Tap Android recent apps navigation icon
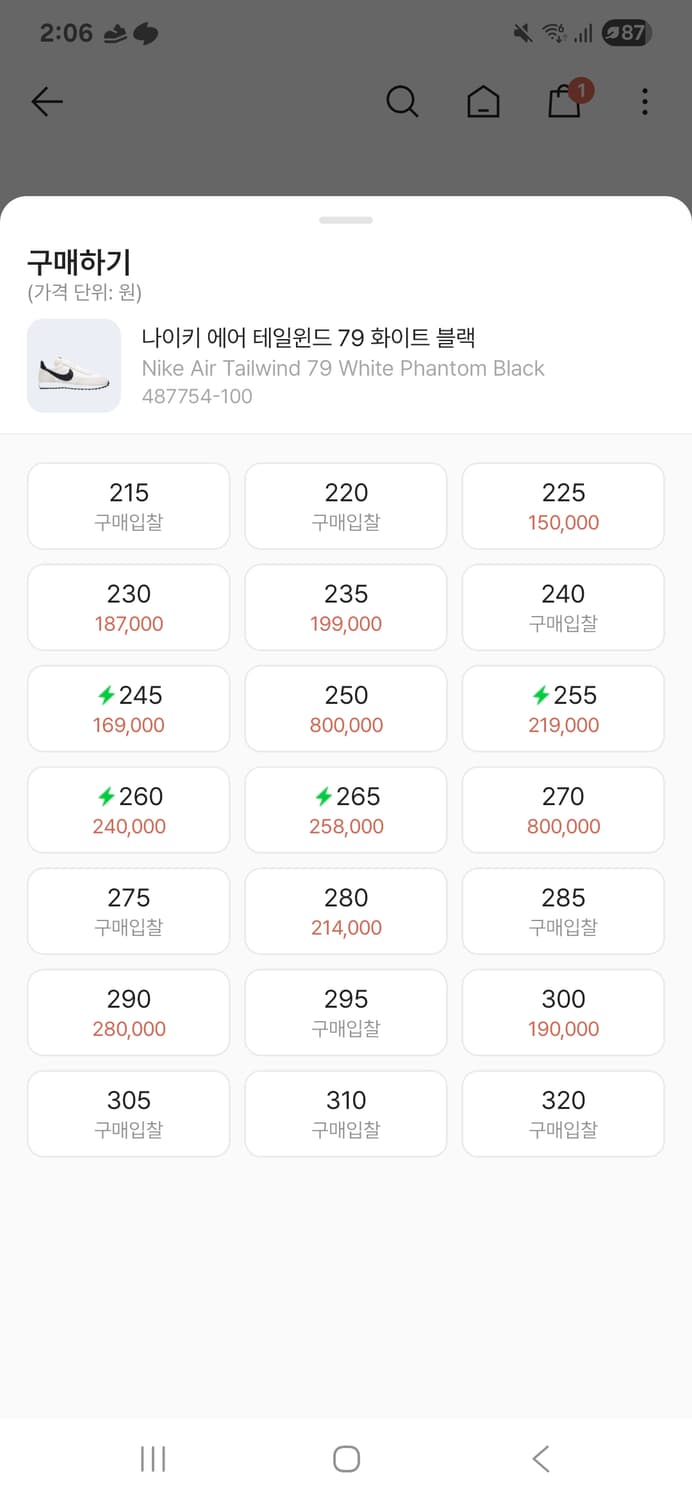 click(x=153, y=1458)
